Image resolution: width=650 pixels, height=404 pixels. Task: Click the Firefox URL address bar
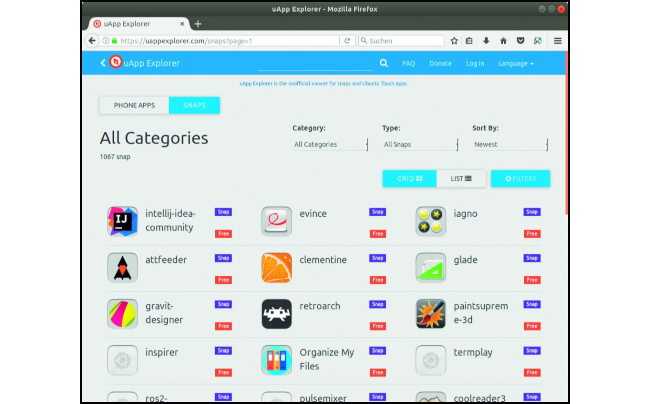click(x=228, y=41)
